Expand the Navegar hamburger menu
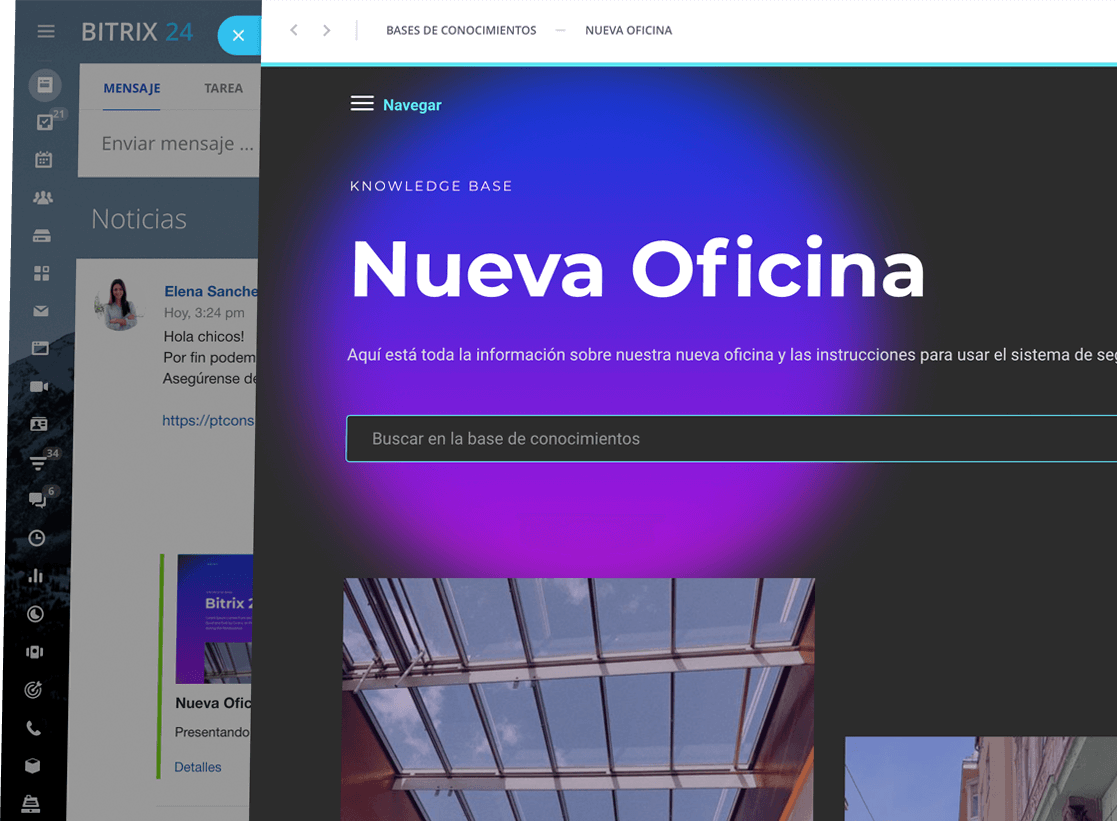The width and height of the screenshot is (1117, 821). (x=362, y=104)
